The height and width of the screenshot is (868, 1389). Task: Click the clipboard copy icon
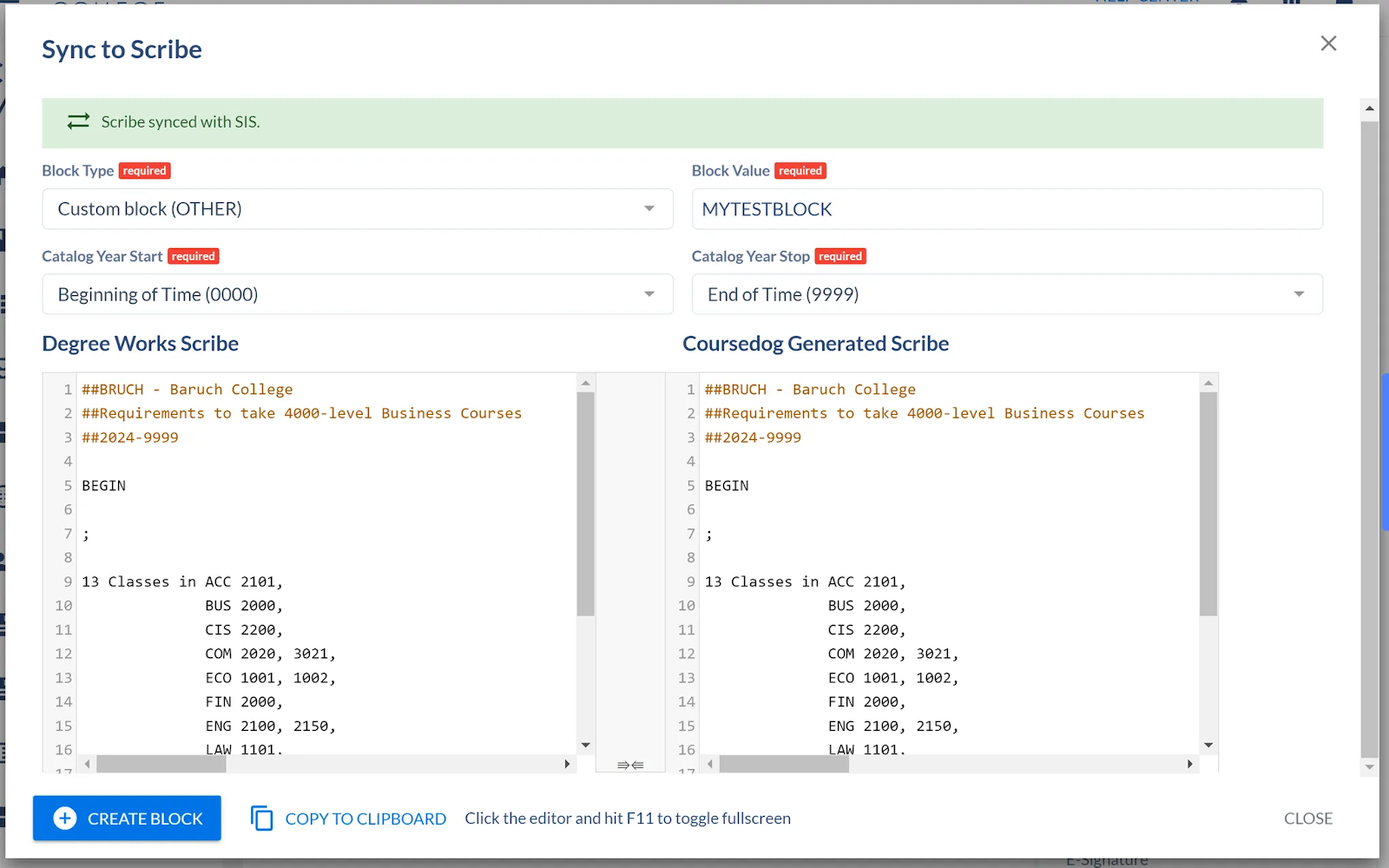coord(261,819)
